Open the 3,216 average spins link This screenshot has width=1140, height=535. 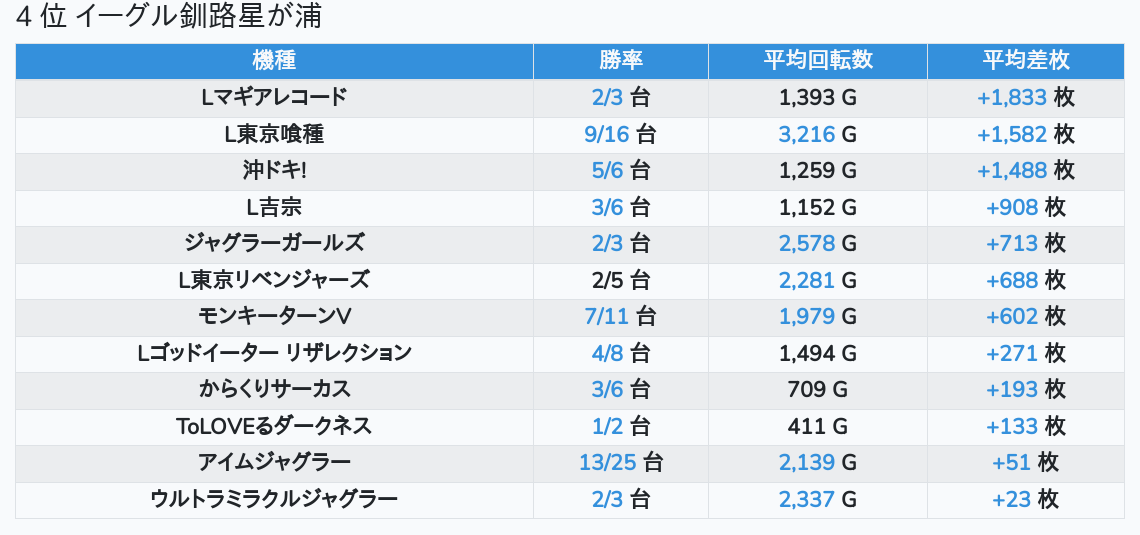click(x=806, y=134)
